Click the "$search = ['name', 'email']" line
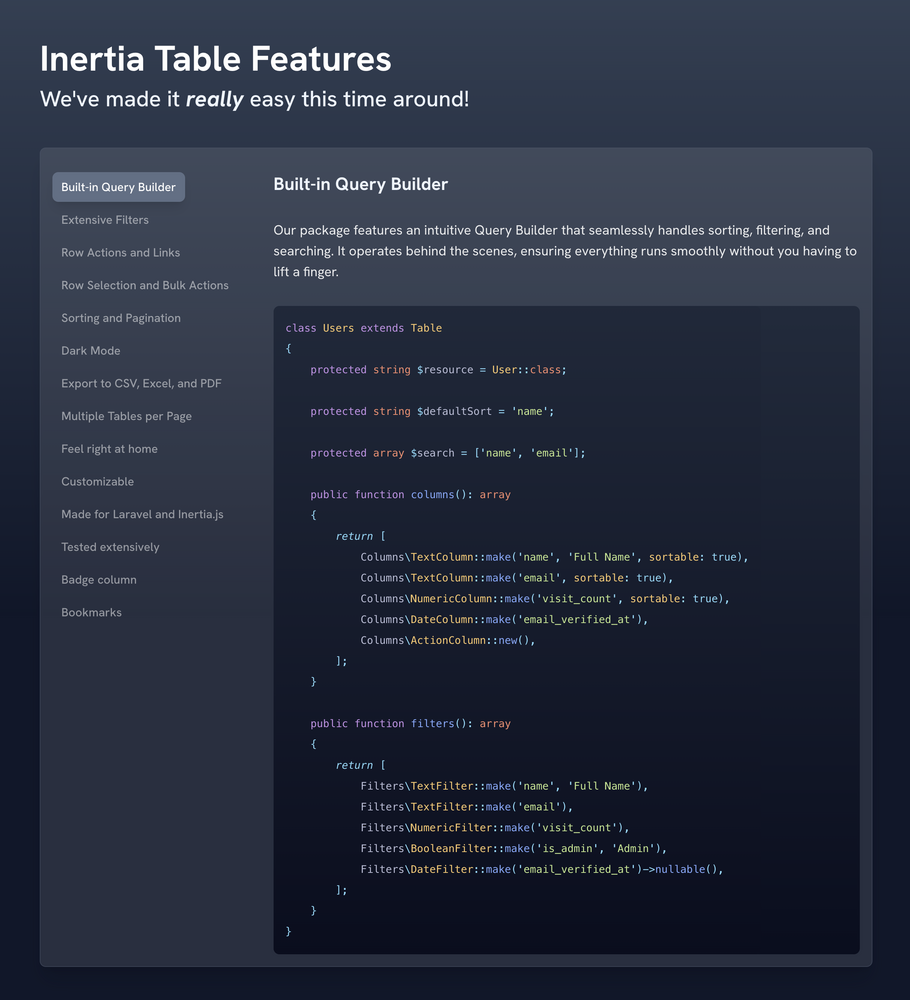Viewport: 910px width, 1000px height. click(448, 453)
